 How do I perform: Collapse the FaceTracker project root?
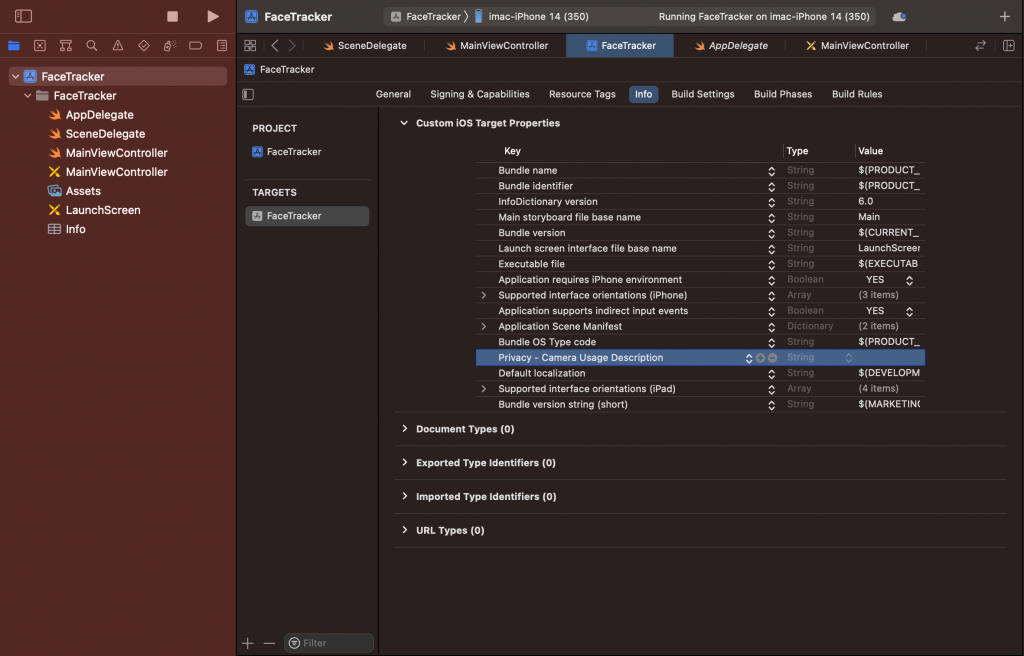point(16,76)
